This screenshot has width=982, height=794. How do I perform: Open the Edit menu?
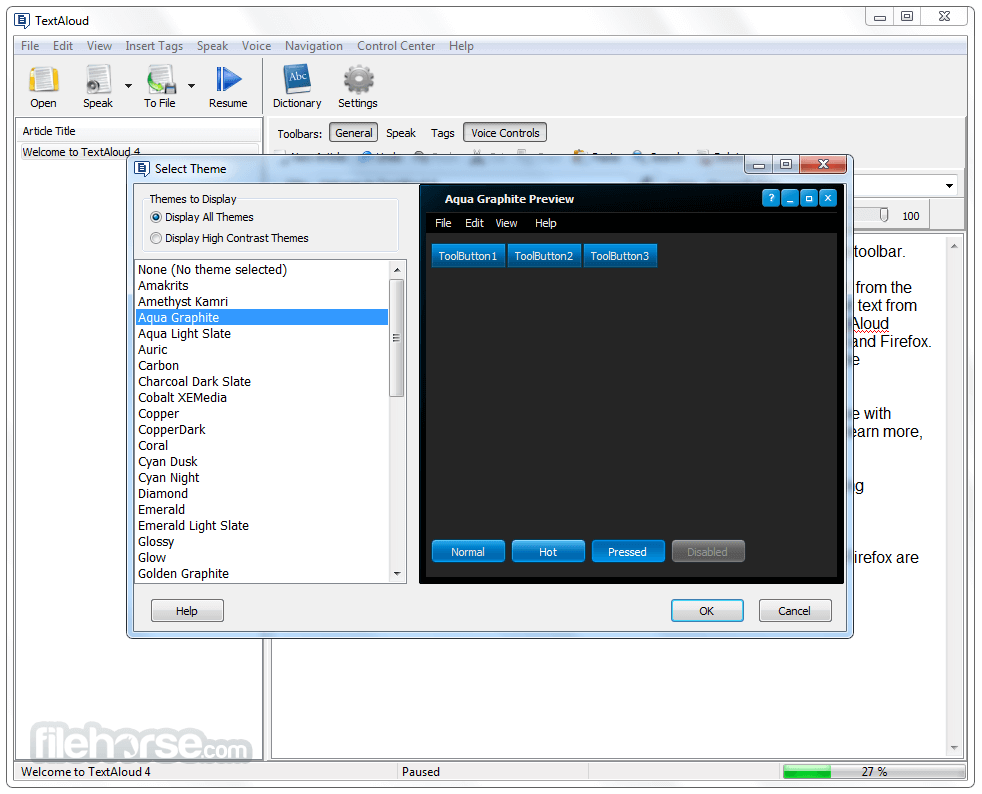[63, 46]
